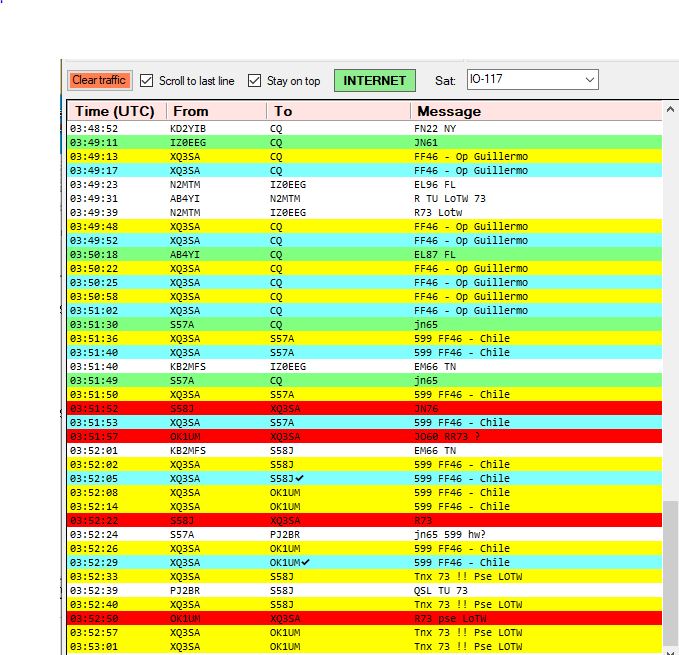Click the JN76 message in red row
The image size is (679, 655).
pos(426,408)
